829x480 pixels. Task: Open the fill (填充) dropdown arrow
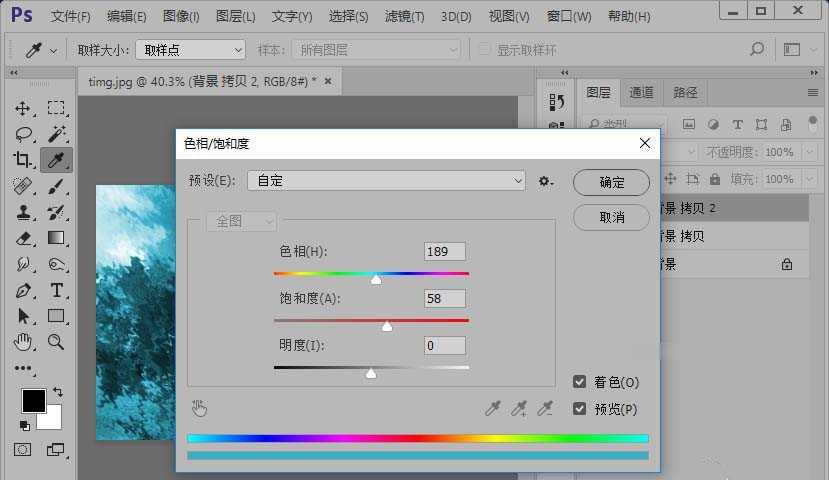(x=809, y=179)
